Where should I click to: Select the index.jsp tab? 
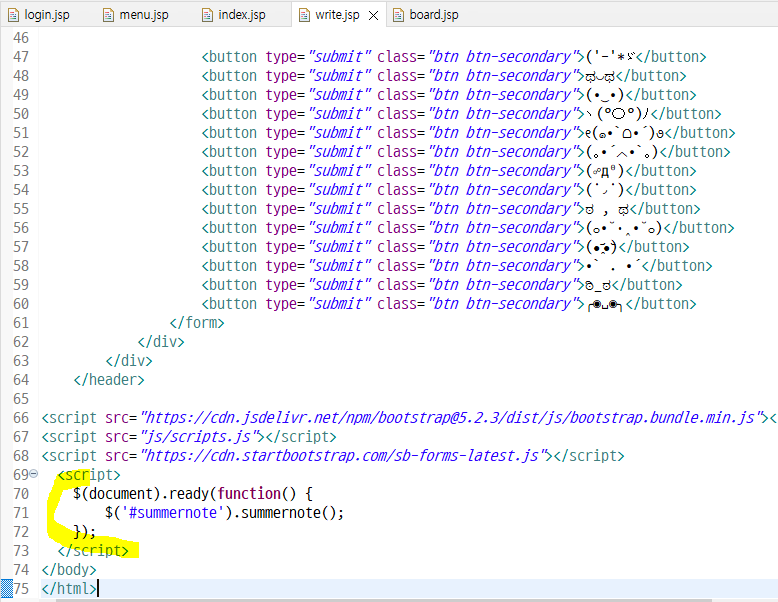(234, 15)
